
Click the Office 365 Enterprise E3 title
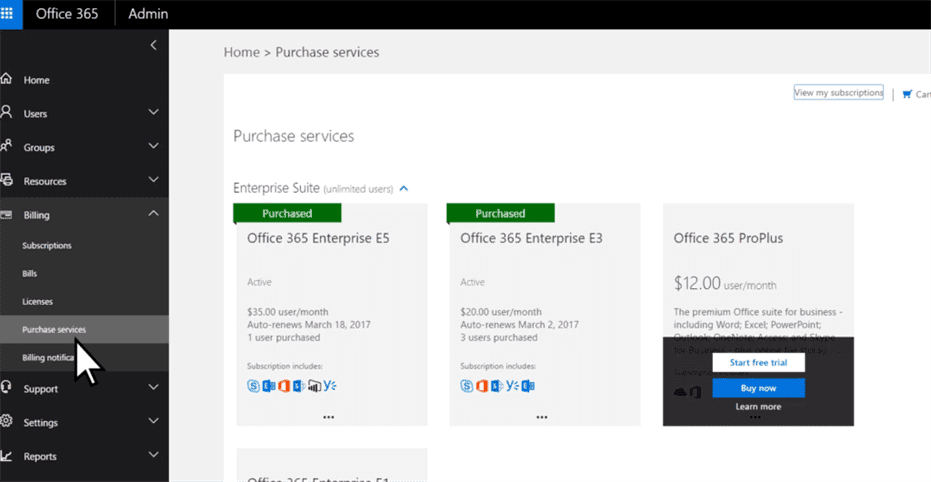point(531,238)
